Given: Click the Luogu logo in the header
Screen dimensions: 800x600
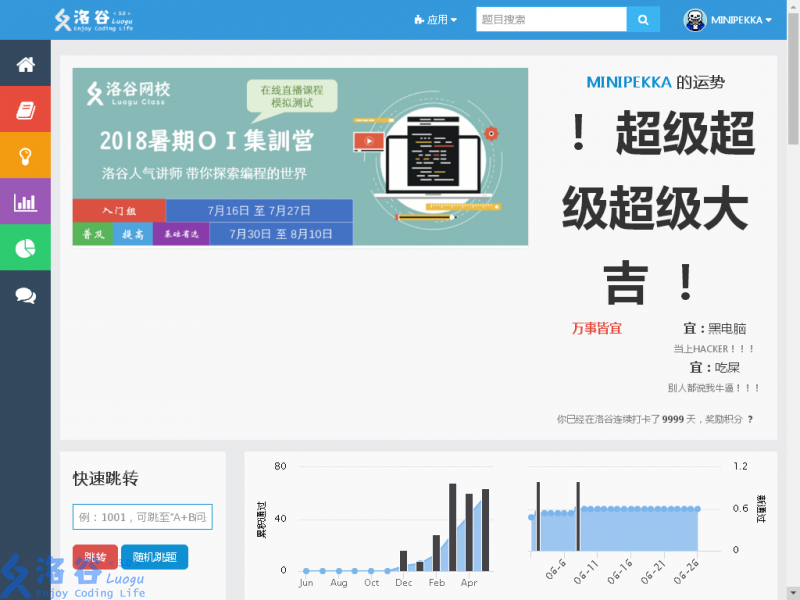Looking at the screenshot, I should (x=94, y=20).
